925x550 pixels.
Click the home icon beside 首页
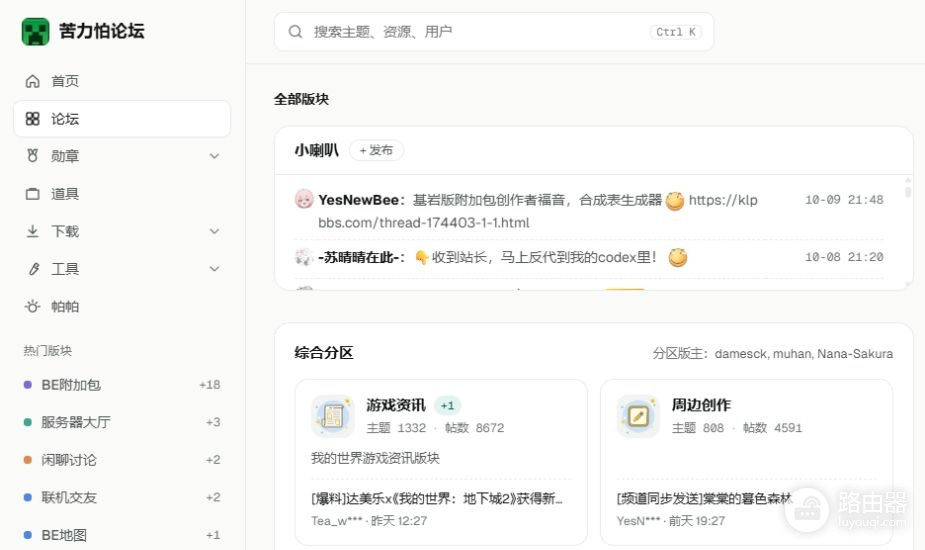coord(32,81)
